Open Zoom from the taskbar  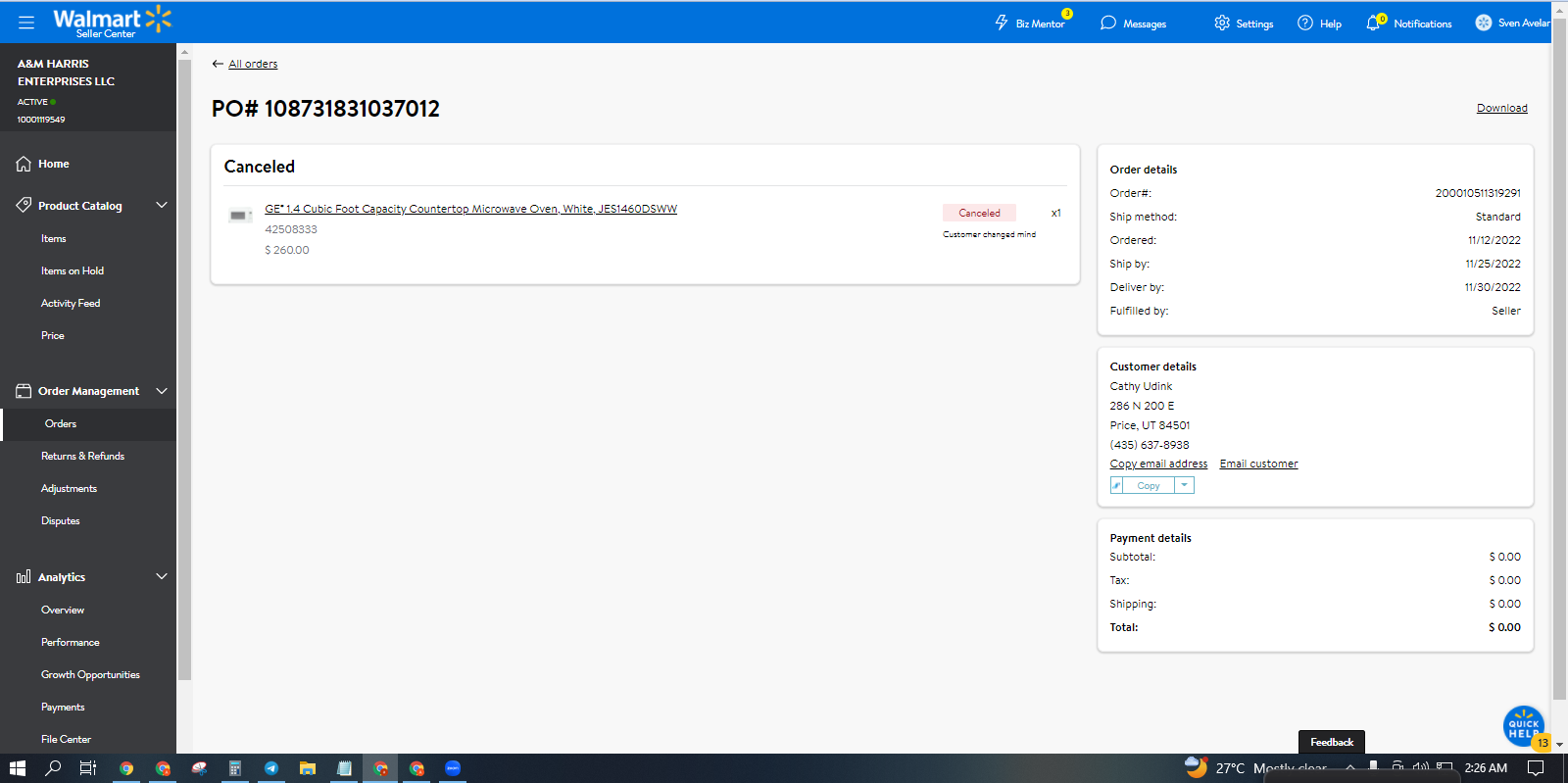pyautogui.click(x=453, y=768)
